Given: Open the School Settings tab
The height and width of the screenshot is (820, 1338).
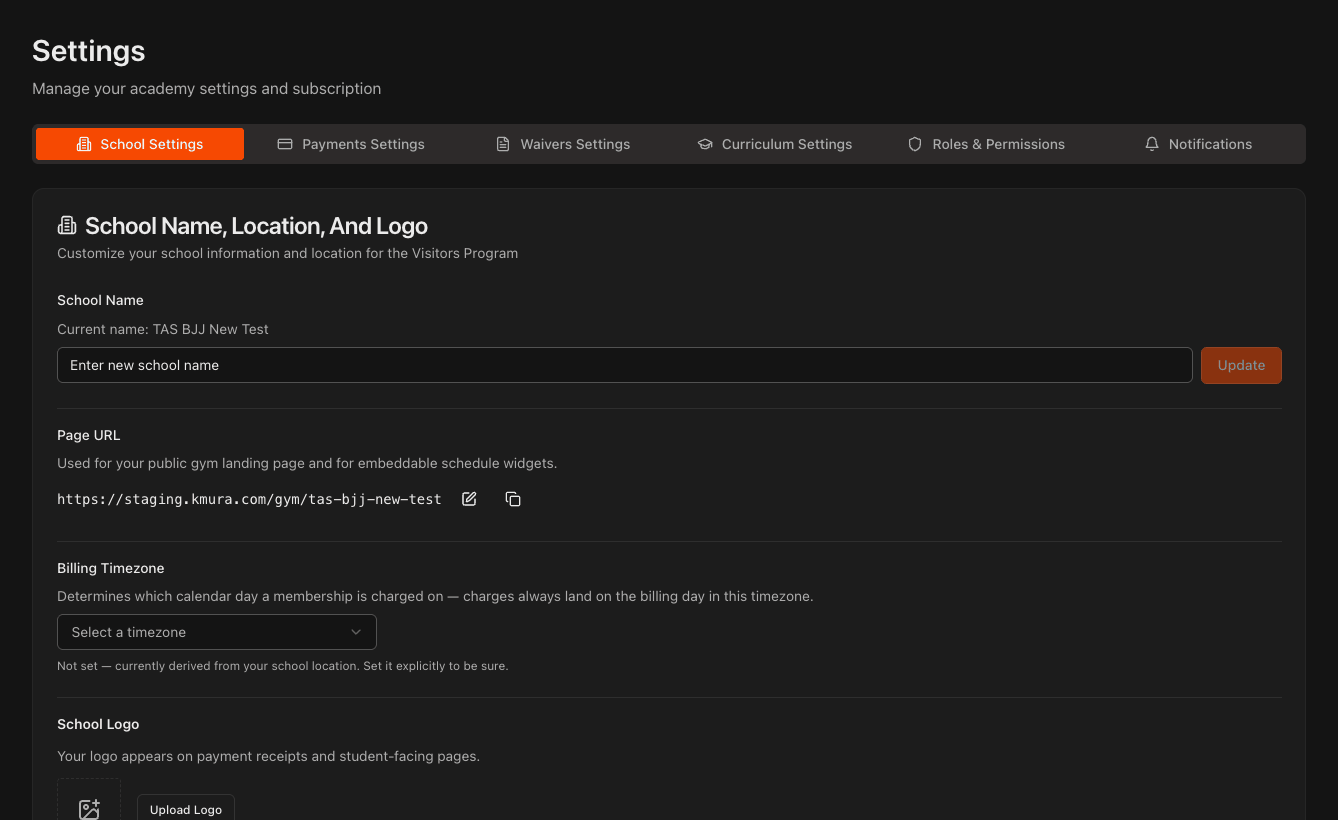Looking at the screenshot, I should [x=140, y=144].
